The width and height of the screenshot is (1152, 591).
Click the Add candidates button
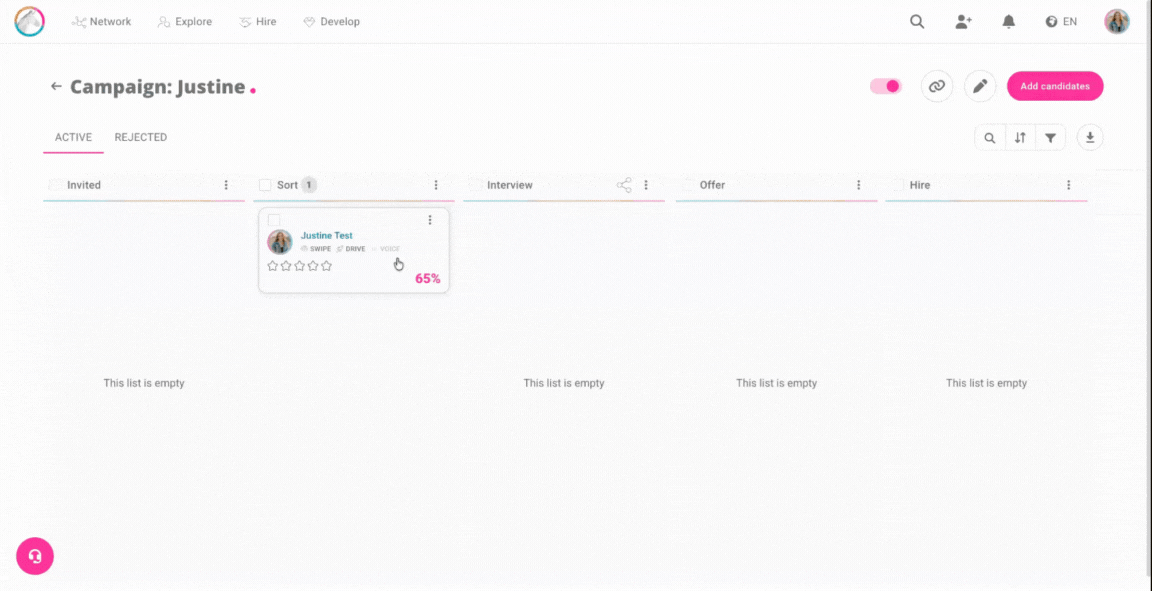tap(1055, 87)
